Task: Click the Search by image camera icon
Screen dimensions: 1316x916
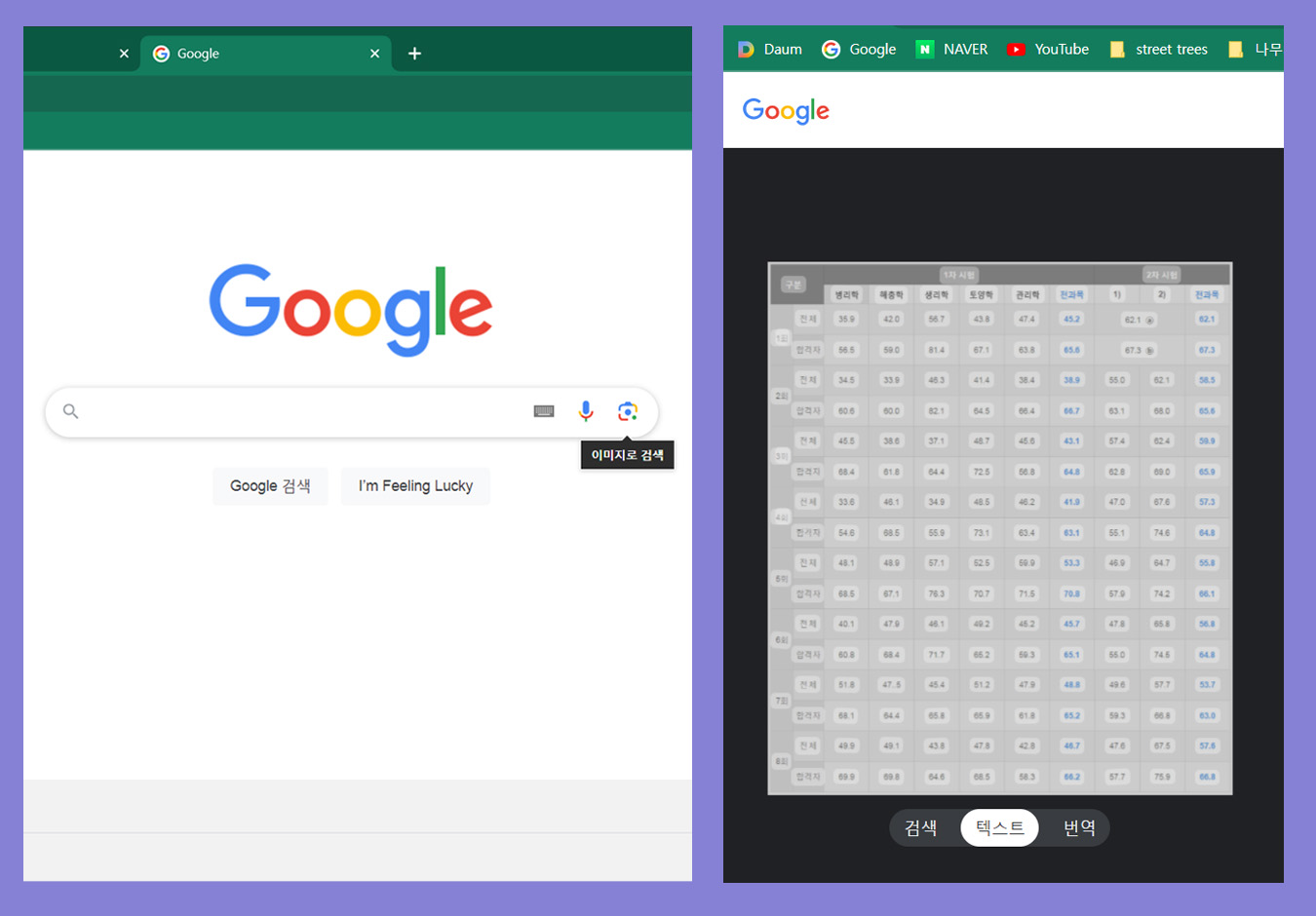Action: tap(628, 411)
